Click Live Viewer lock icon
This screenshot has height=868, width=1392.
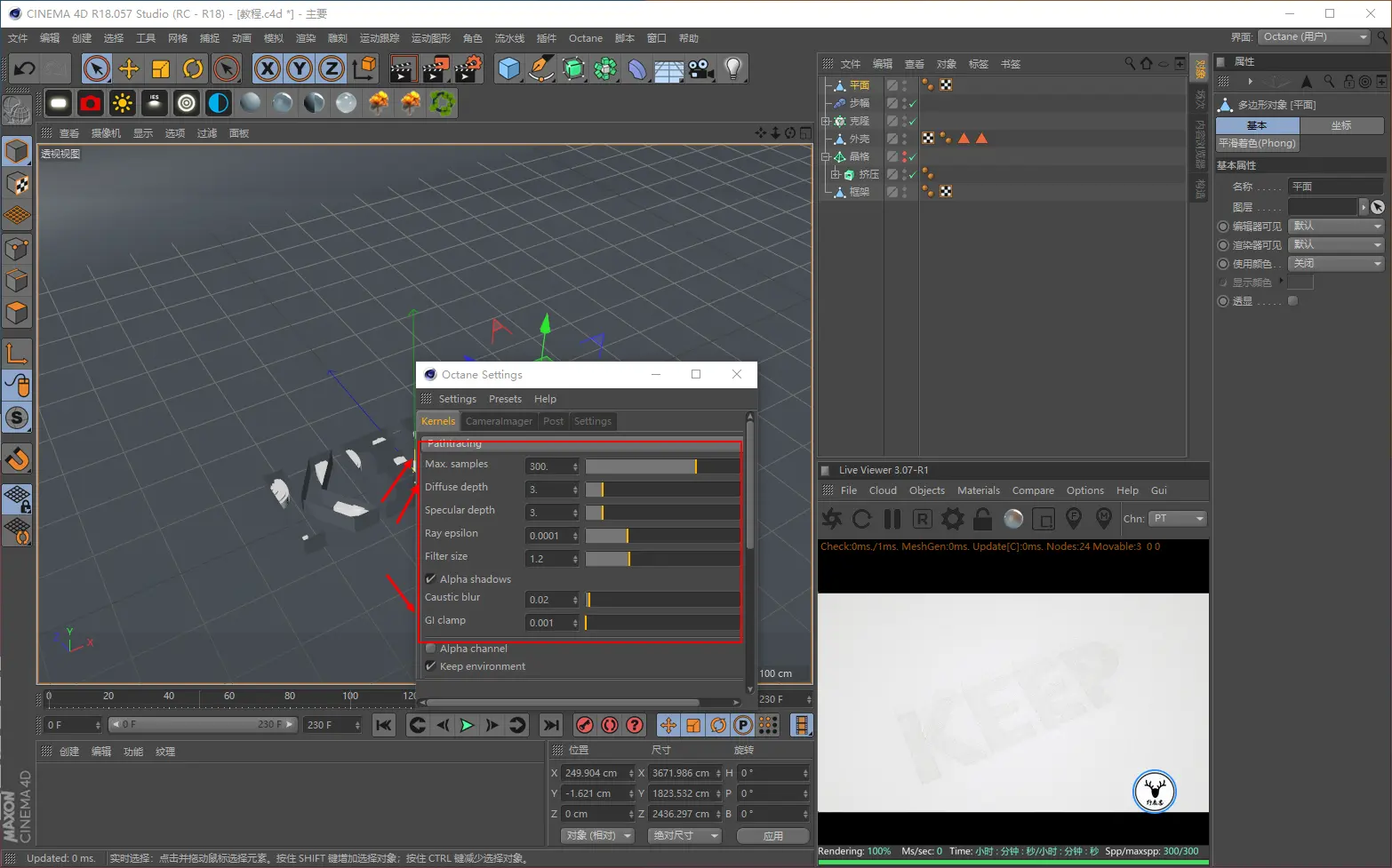(982, 519)
